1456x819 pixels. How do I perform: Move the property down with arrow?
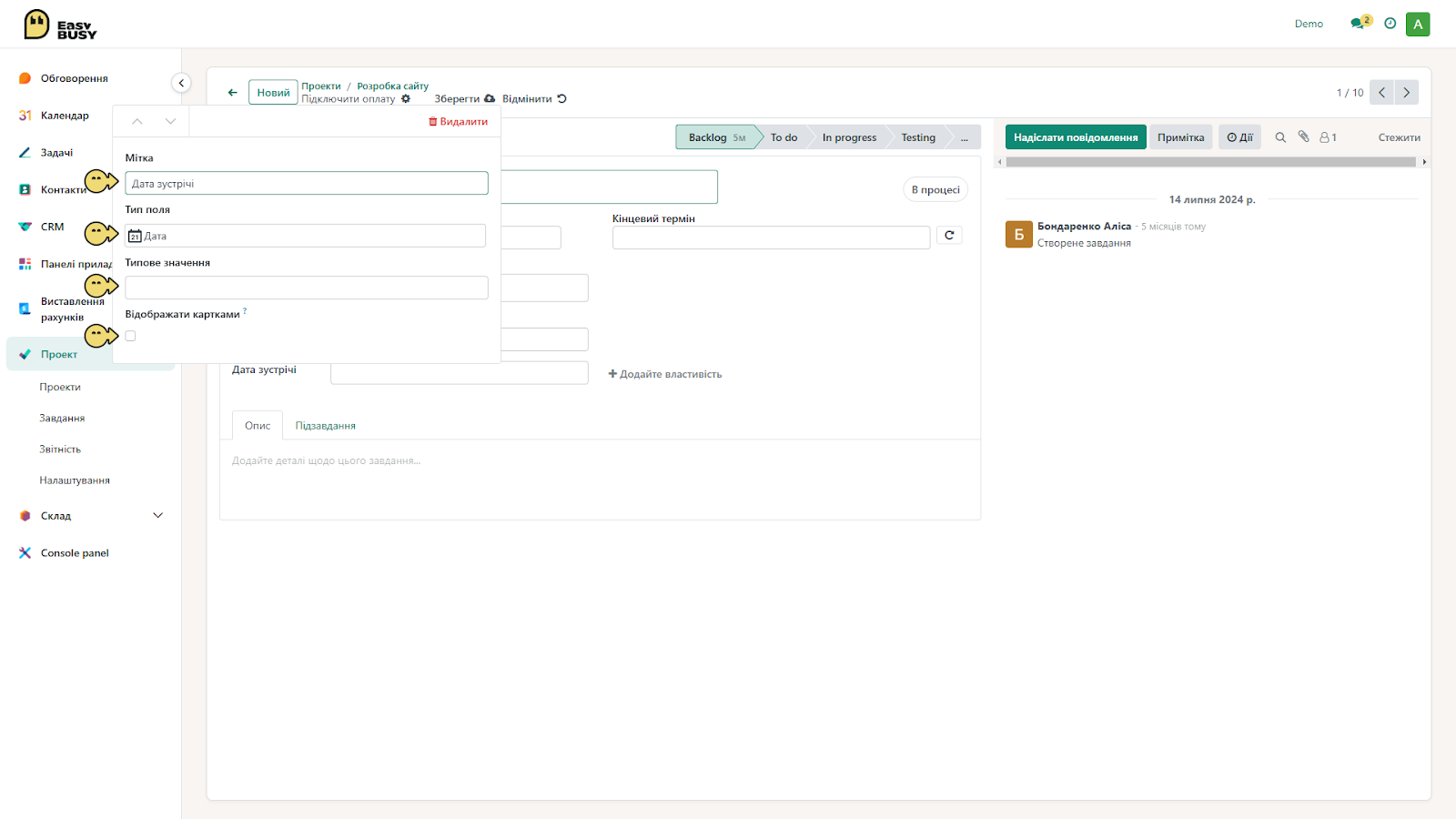(170, 121)
